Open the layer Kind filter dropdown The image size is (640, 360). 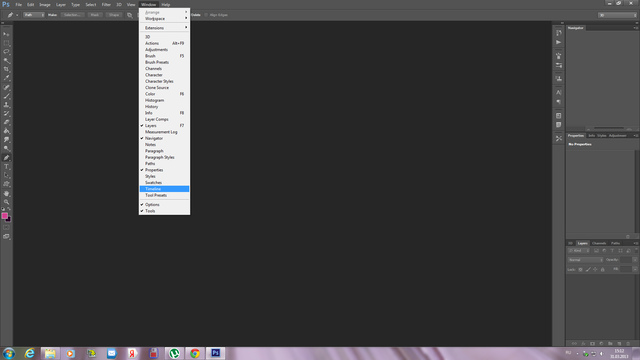tap(579, 251)
